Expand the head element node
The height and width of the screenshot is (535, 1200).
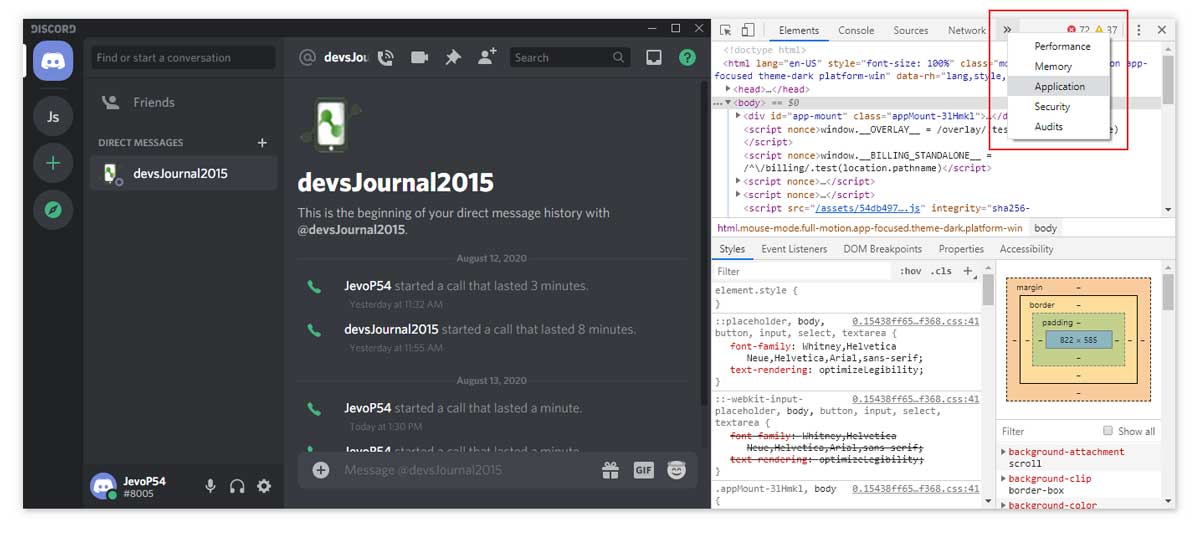coord(729,89)
